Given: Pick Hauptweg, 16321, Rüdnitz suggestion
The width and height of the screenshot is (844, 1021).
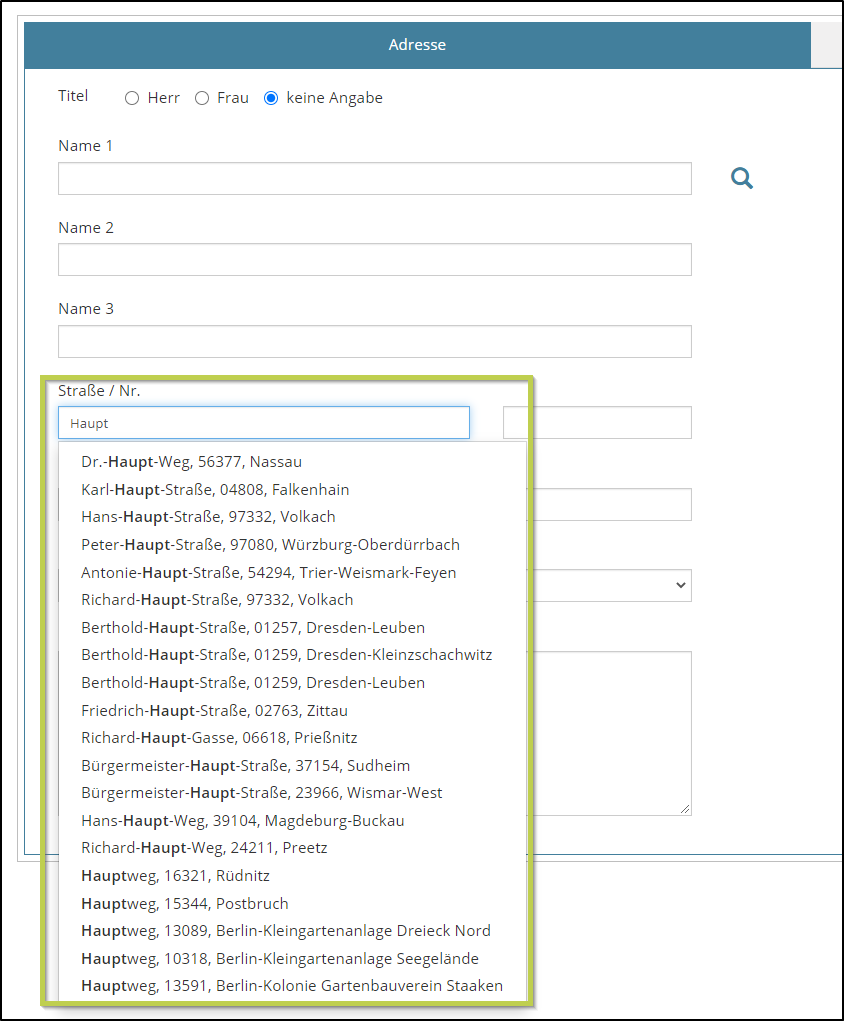Looking at the screenshot, I should (x=175, y=876).
